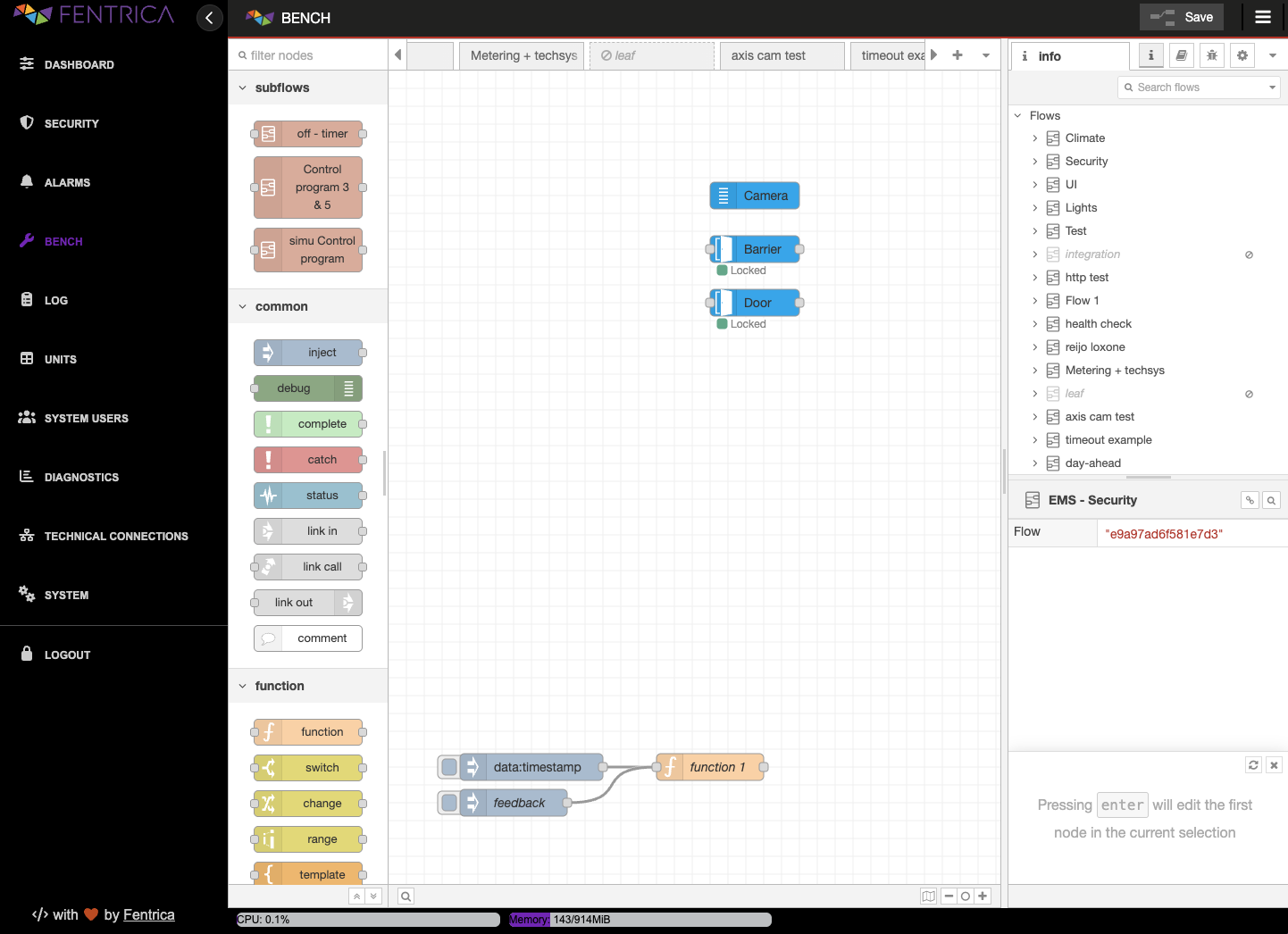This screenshot has height=934, width=1288.
Task: Re-enable the integration flow toggle
Action: 1249,254
